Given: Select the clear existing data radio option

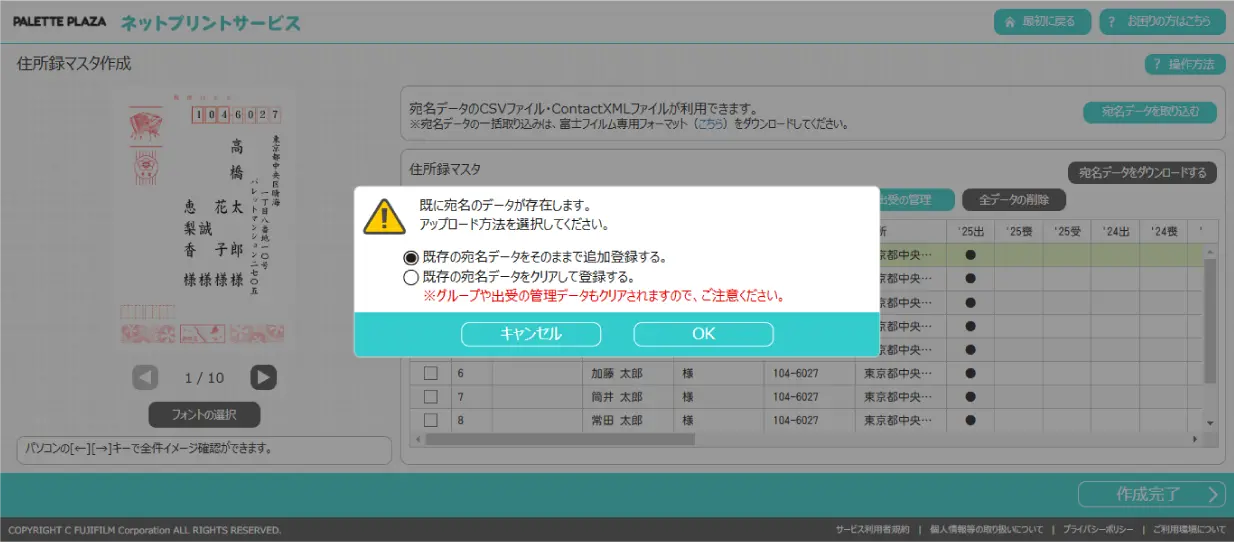Looking at the screenshot, I should (x=411, y=277).
